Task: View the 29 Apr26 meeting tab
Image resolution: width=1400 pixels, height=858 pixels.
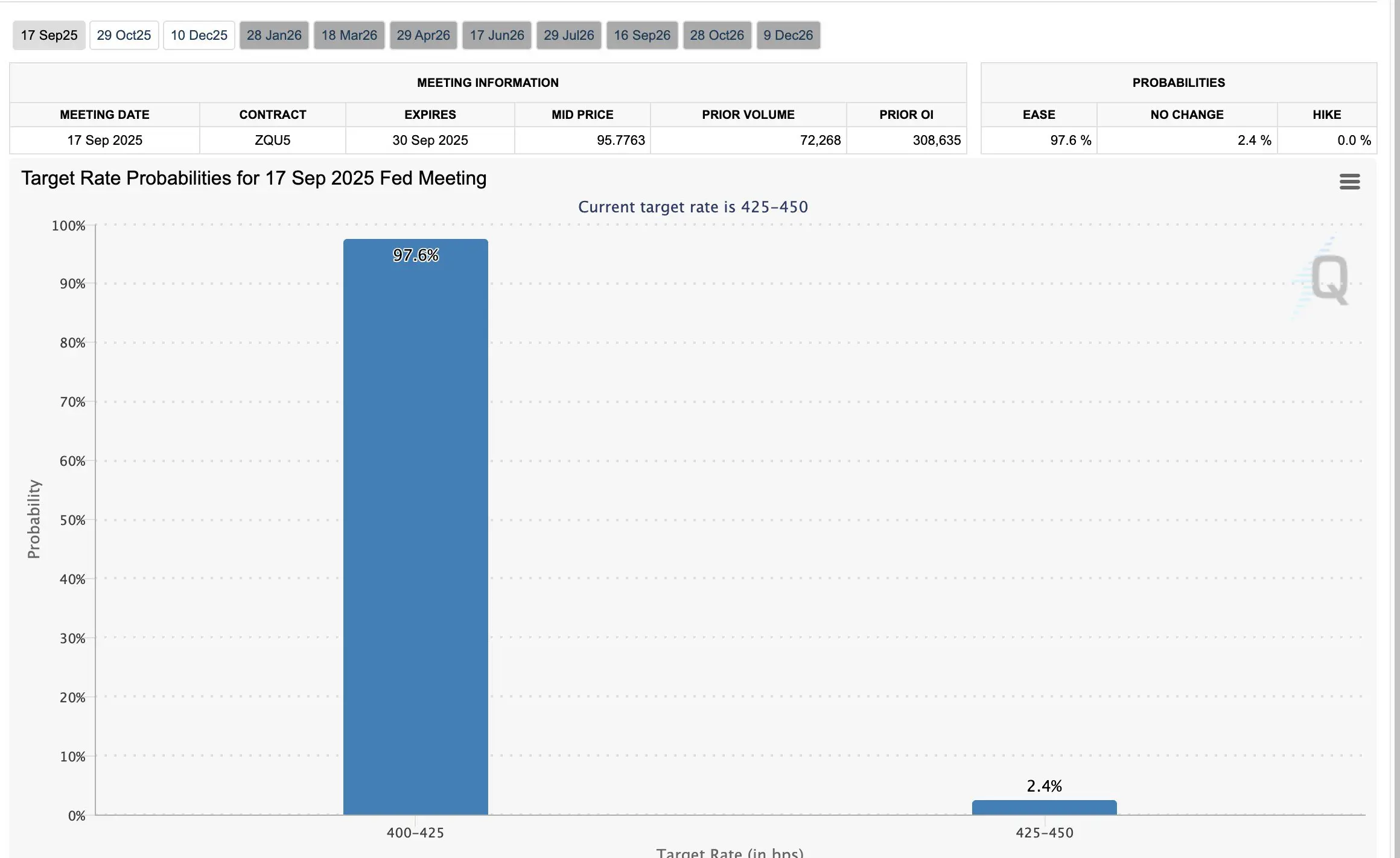Action: tap(423, 35)
